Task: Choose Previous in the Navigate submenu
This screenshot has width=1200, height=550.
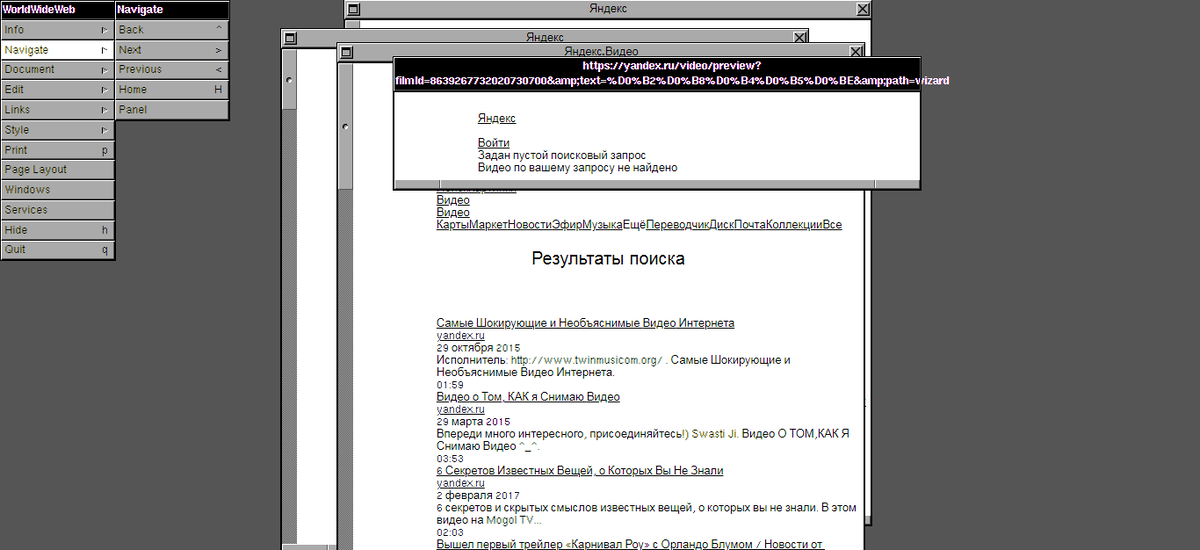Action: point(172,70)
